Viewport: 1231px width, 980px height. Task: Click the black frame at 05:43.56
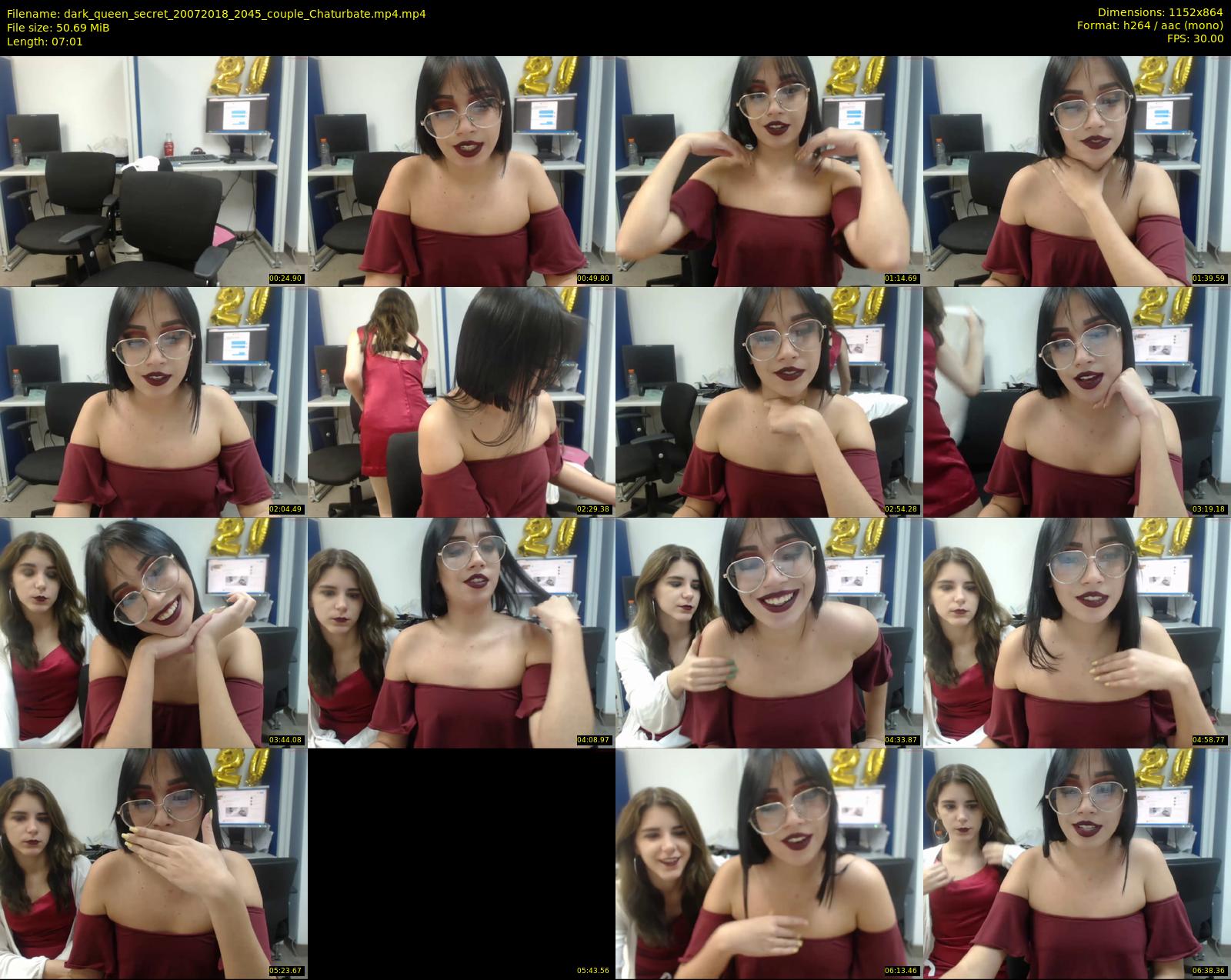pyautogui.click(x=462, y=863)
